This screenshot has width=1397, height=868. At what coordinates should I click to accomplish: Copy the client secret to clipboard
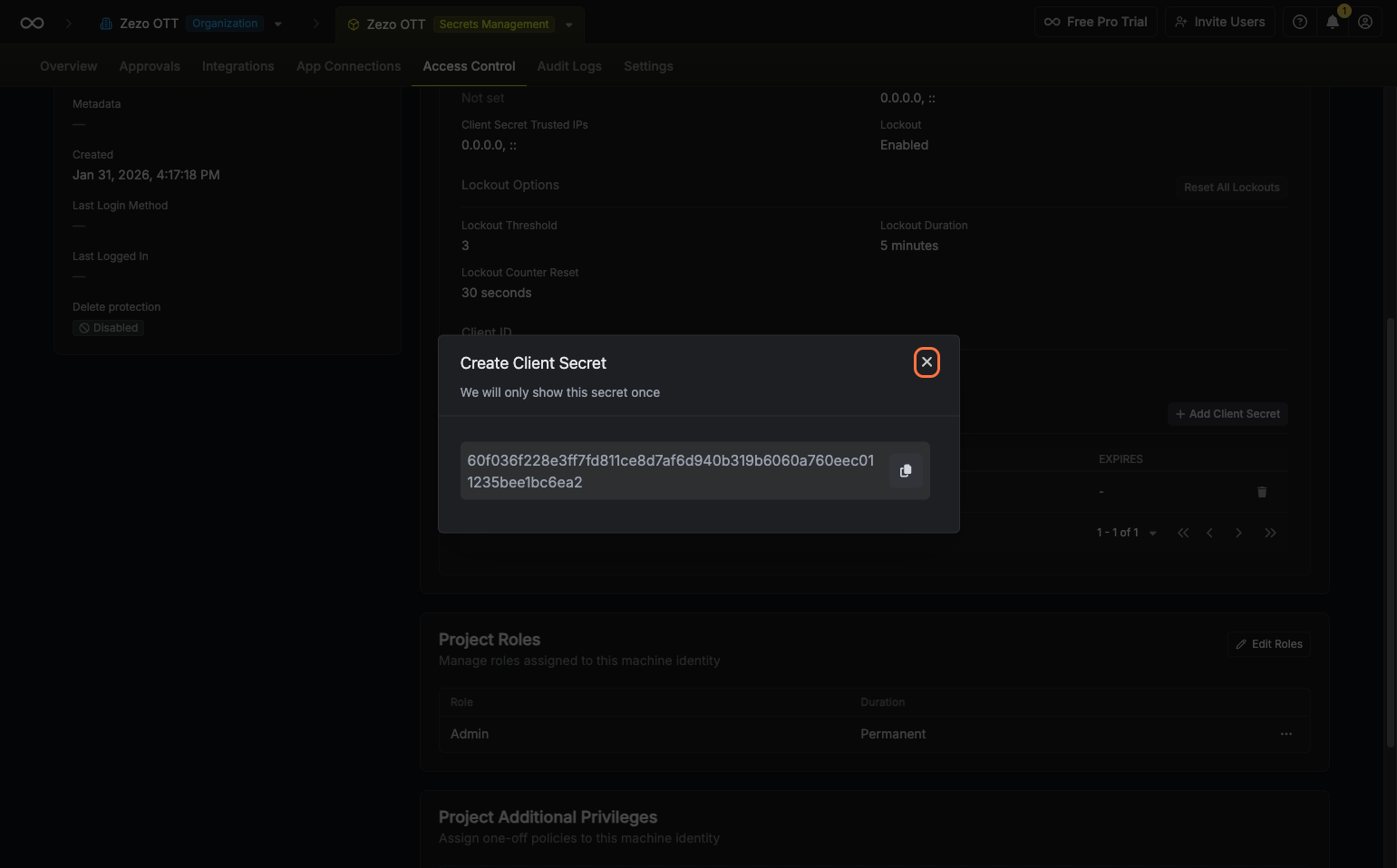[905, 471]
